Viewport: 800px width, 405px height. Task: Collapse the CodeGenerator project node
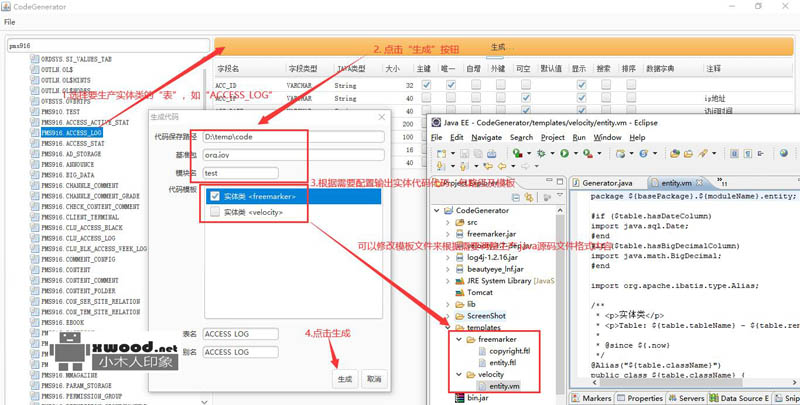click(437, 210)
